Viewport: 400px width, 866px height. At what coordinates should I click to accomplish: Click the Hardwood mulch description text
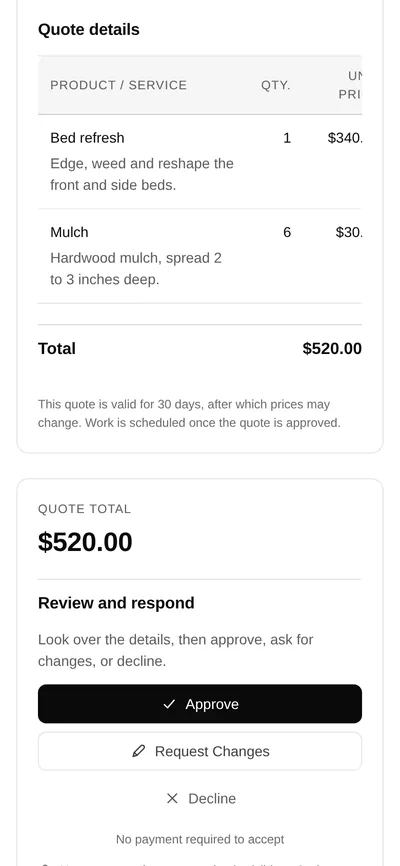coord(136,269)
